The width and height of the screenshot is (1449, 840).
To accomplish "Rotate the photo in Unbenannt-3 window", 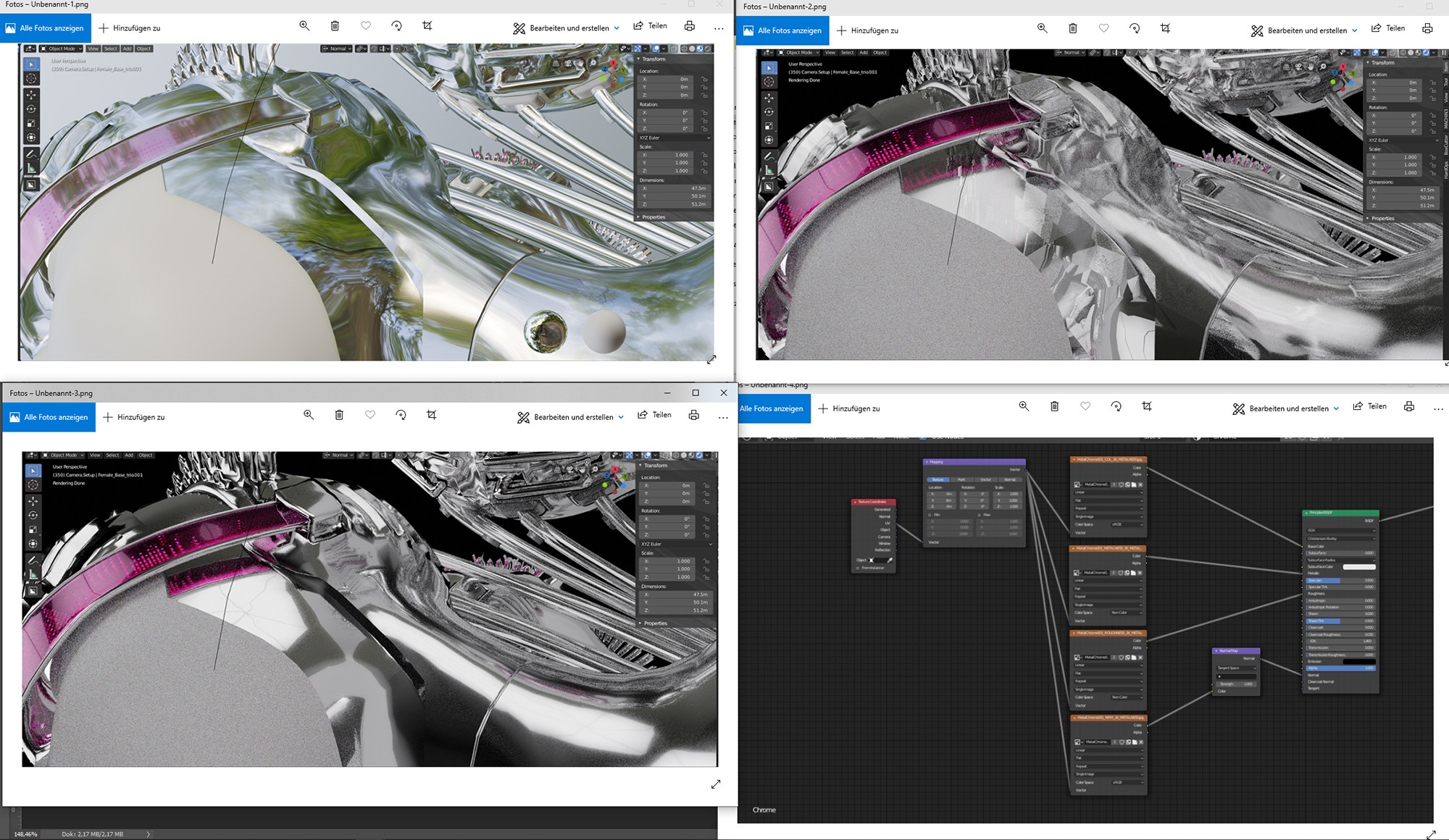I will pos(401,415).
